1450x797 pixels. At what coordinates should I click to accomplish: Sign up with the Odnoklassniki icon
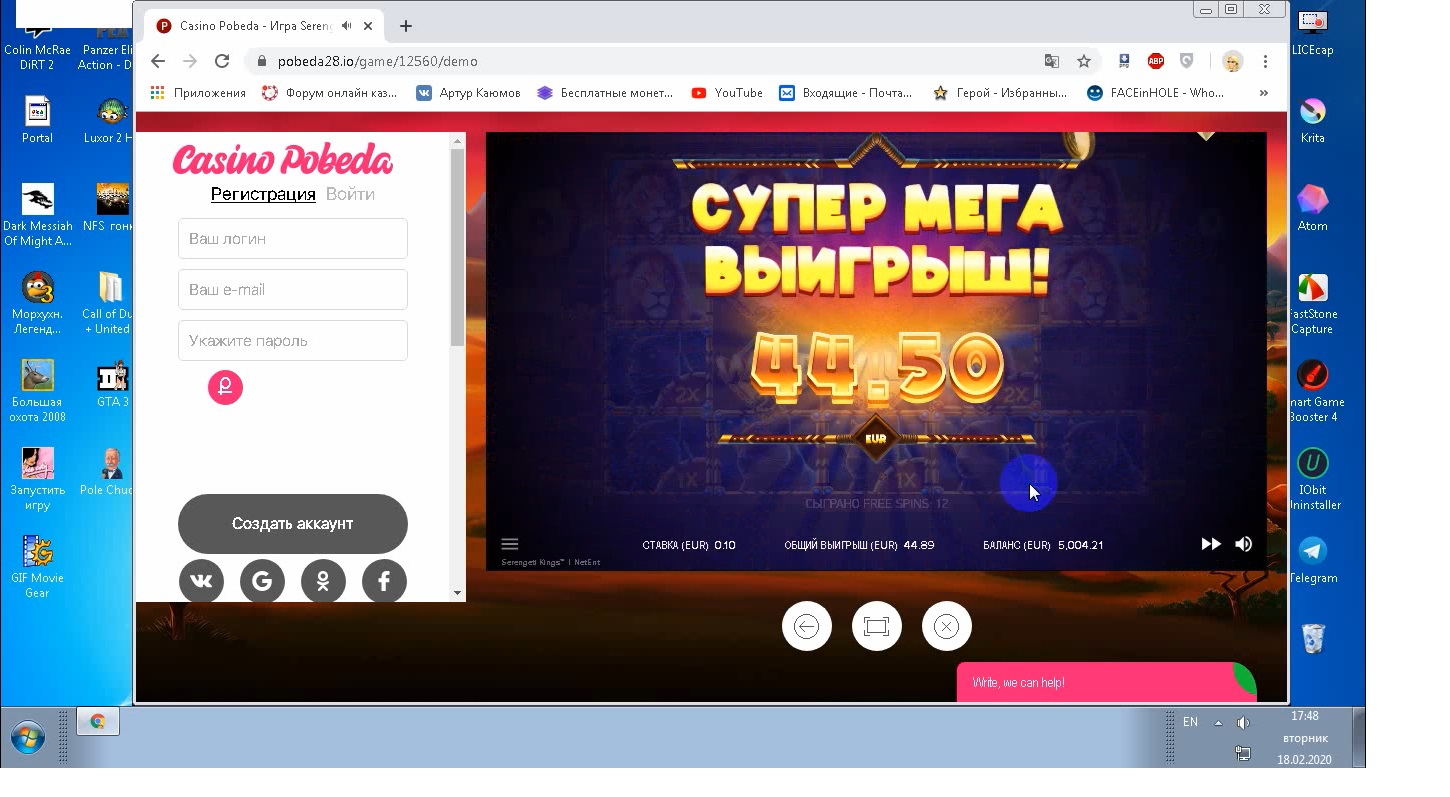pyautogui.click(x=323, y=581)
